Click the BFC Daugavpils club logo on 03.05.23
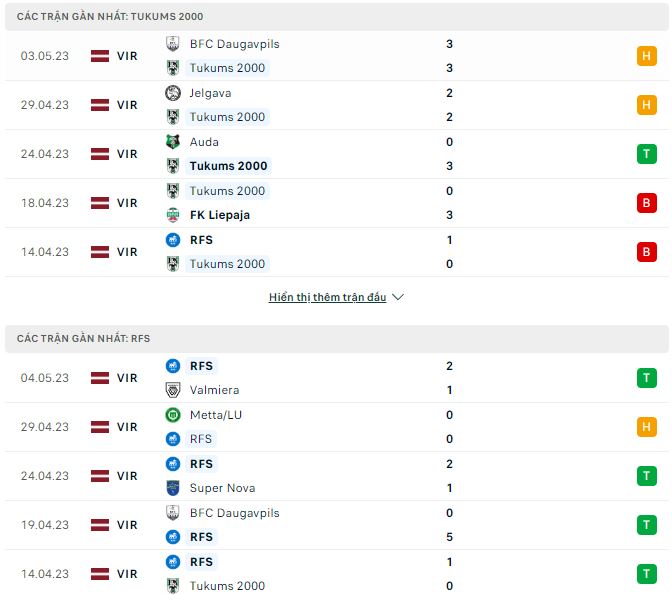 click(173, 44)
